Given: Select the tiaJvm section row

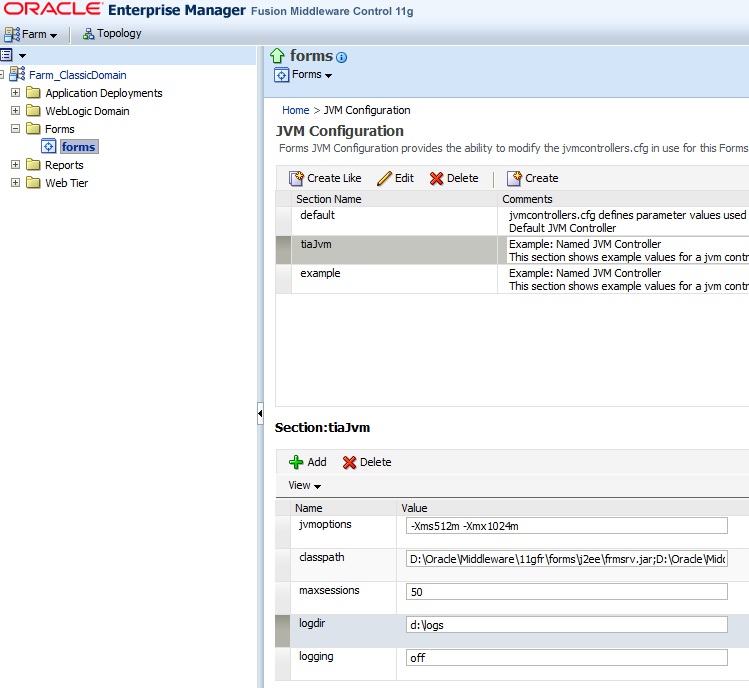Looking at the screenshot, I should pyautogui.click(x=512, y=250).
